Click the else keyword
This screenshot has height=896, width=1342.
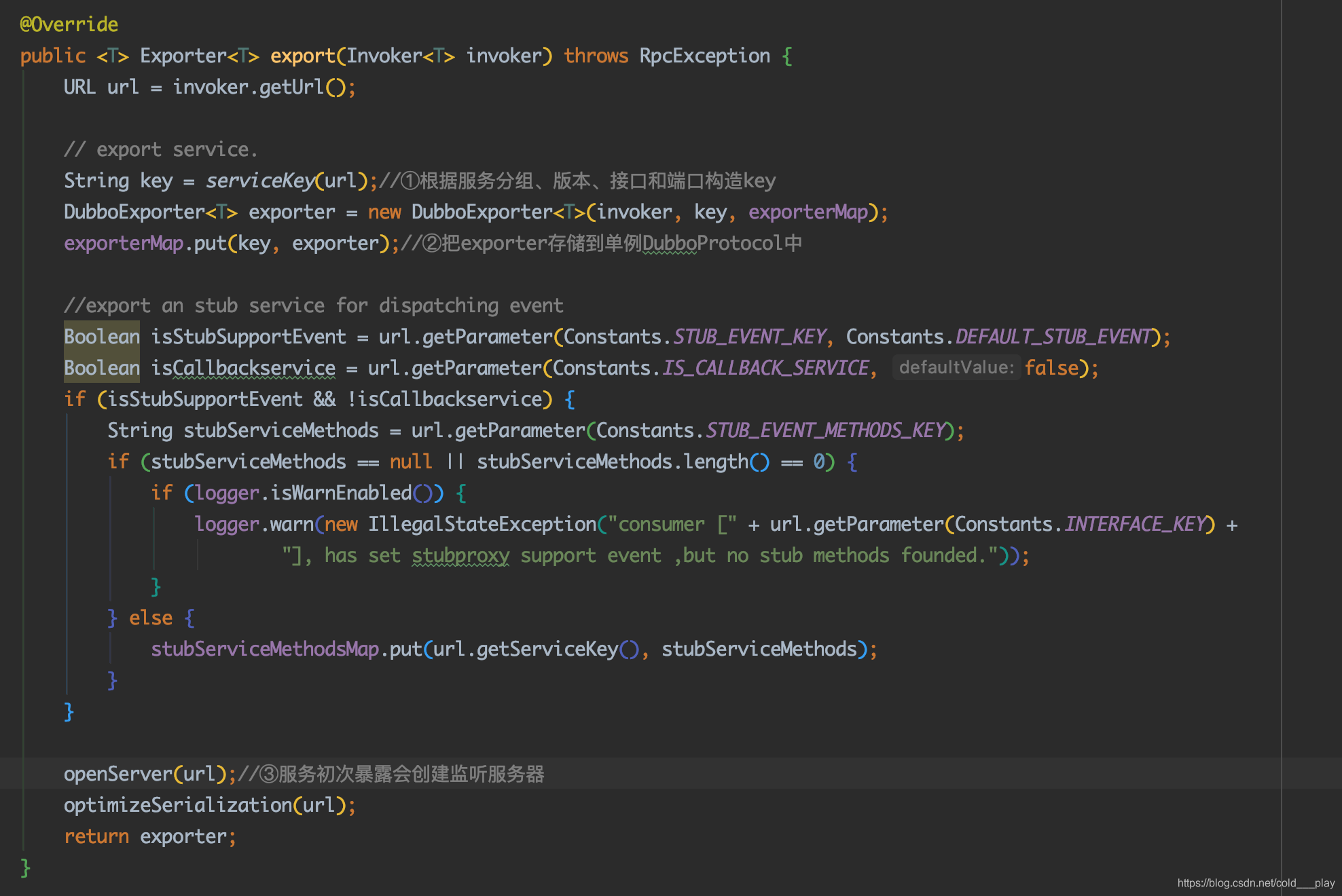pyautogui.click(x=151, y=618)
